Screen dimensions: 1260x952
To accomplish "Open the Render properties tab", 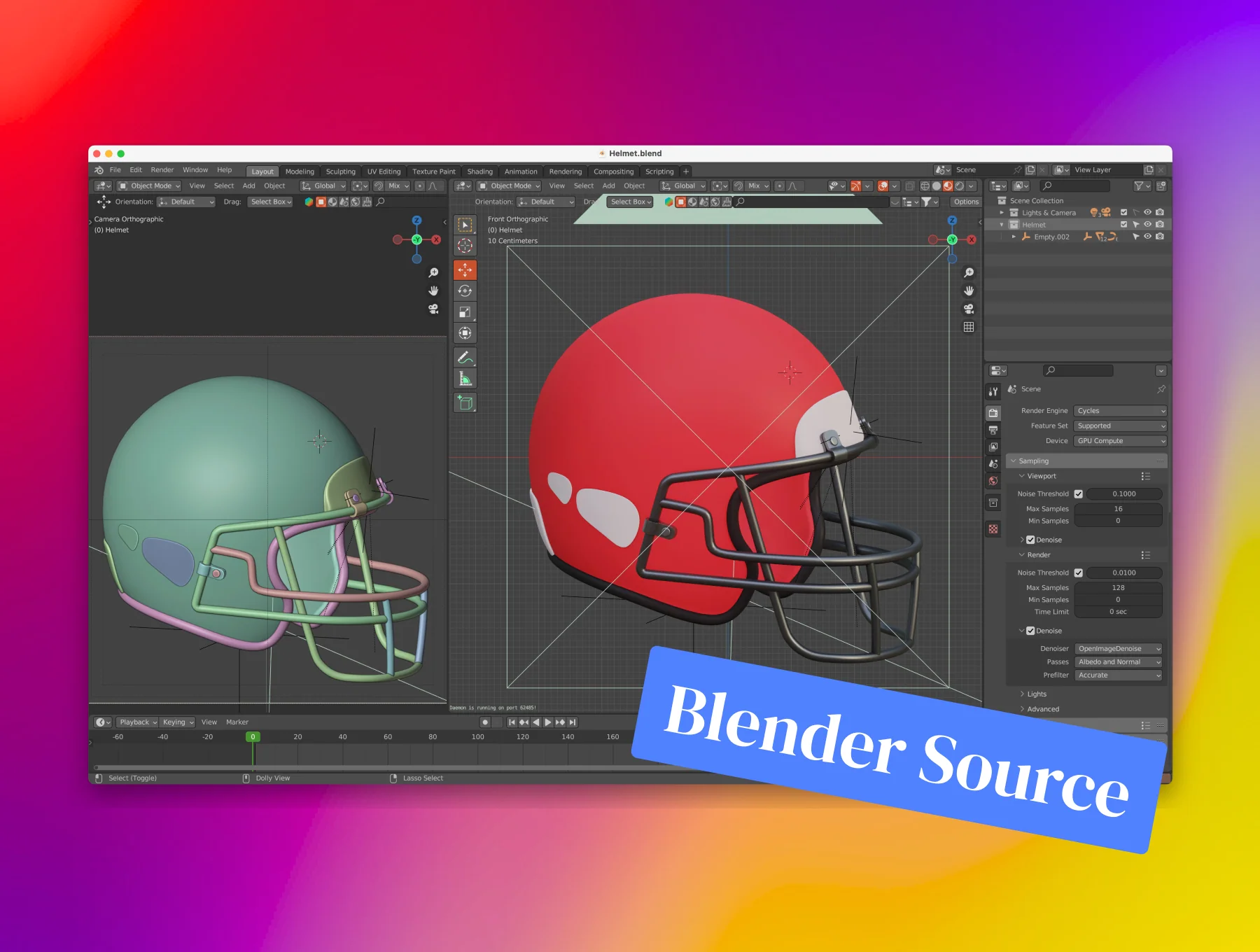I will pyautogui.click(x=993, y=413).
